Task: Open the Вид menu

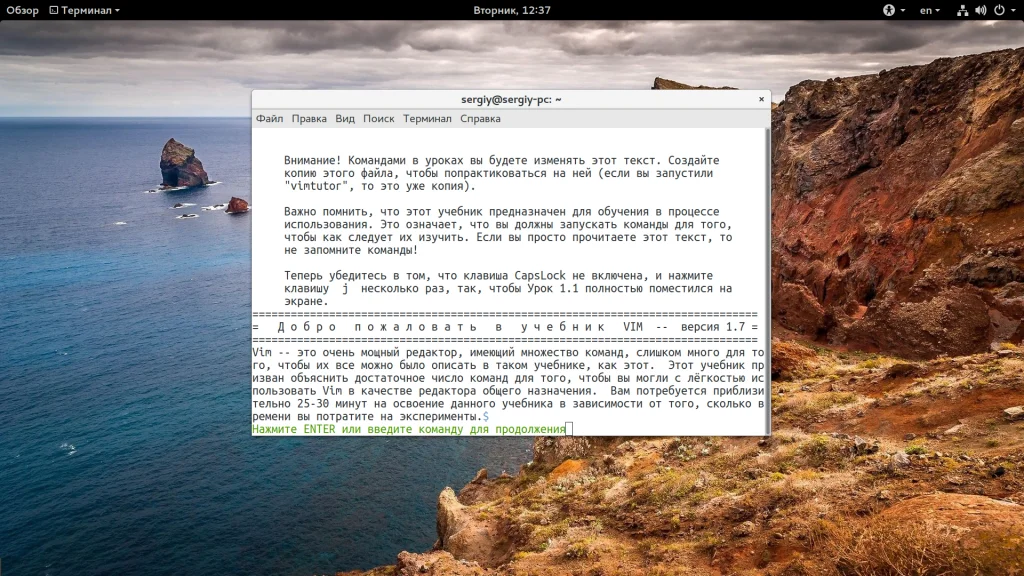Action: coord(345,118)
